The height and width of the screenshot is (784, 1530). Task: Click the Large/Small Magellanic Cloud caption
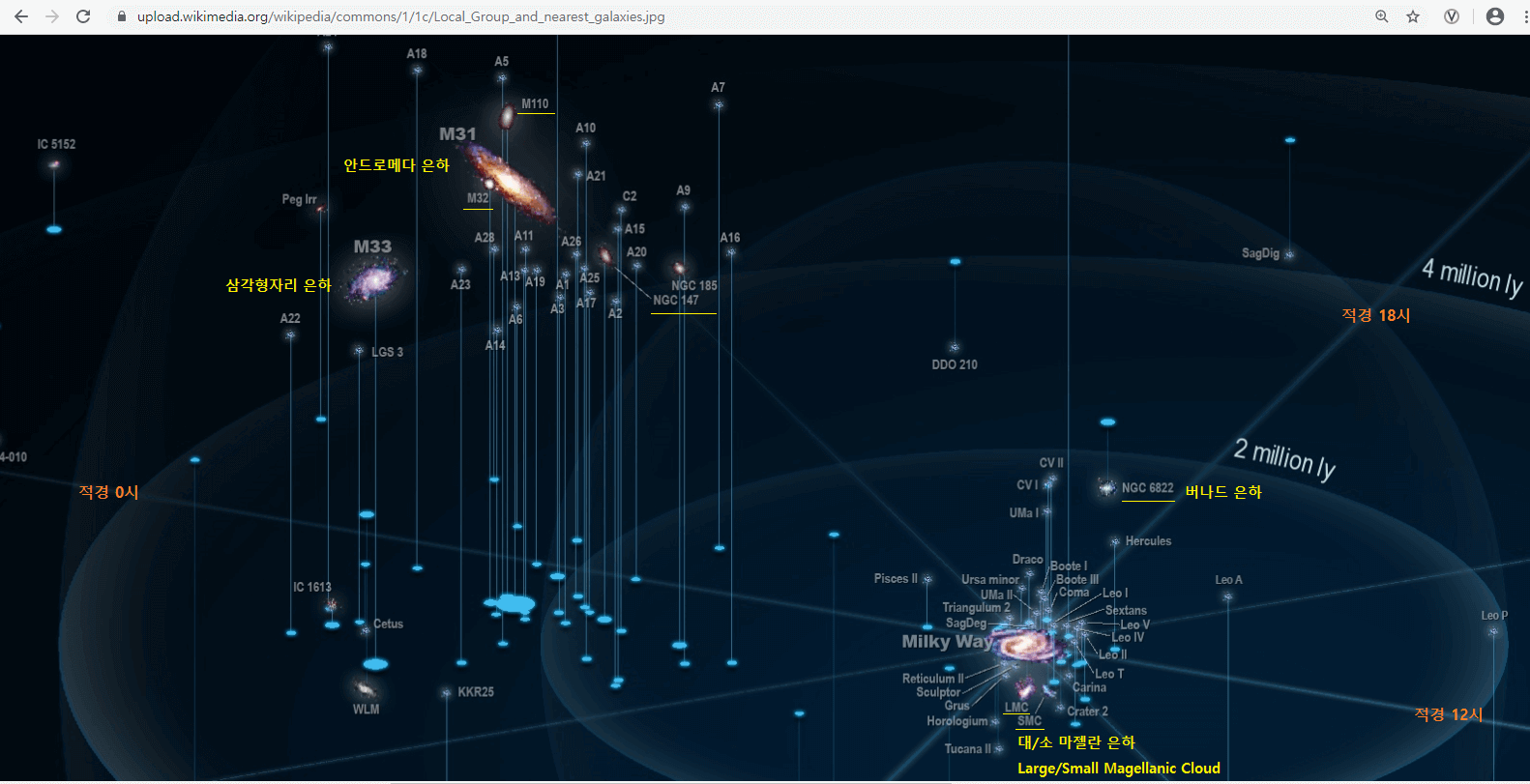(1119, 769)
